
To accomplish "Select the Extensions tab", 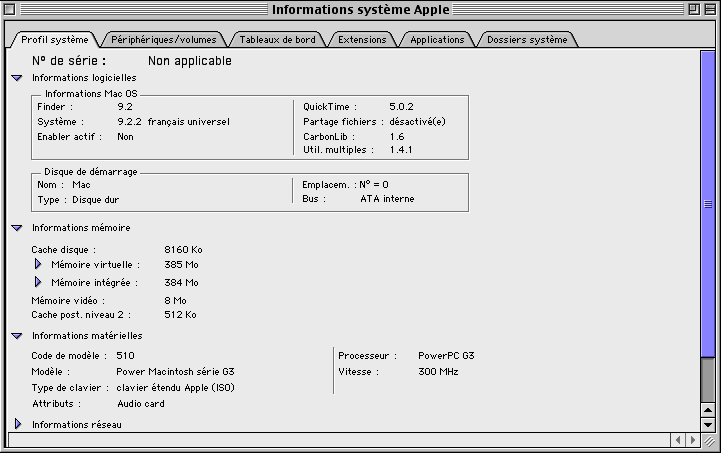I will click(x=362, y=40).
